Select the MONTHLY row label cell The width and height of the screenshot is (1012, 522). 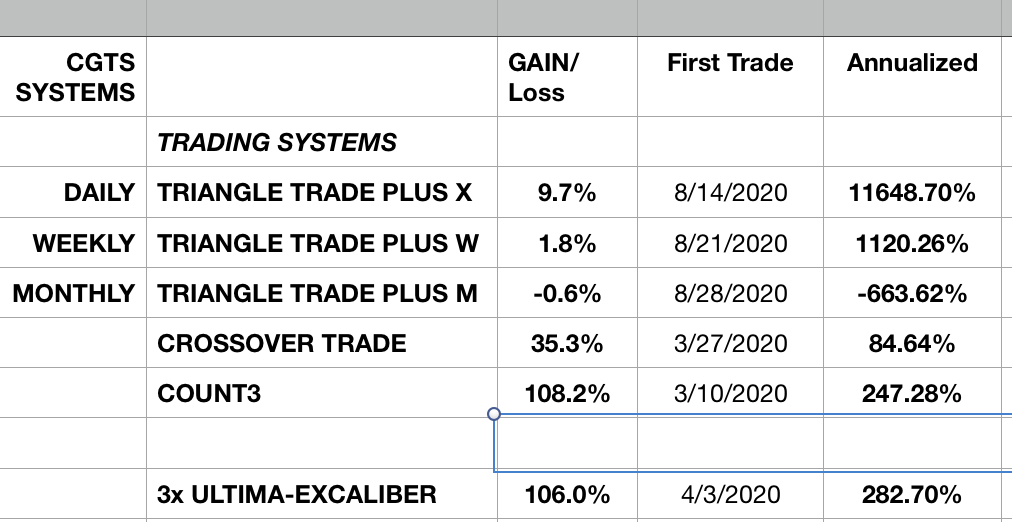click(x=74, y=293)
